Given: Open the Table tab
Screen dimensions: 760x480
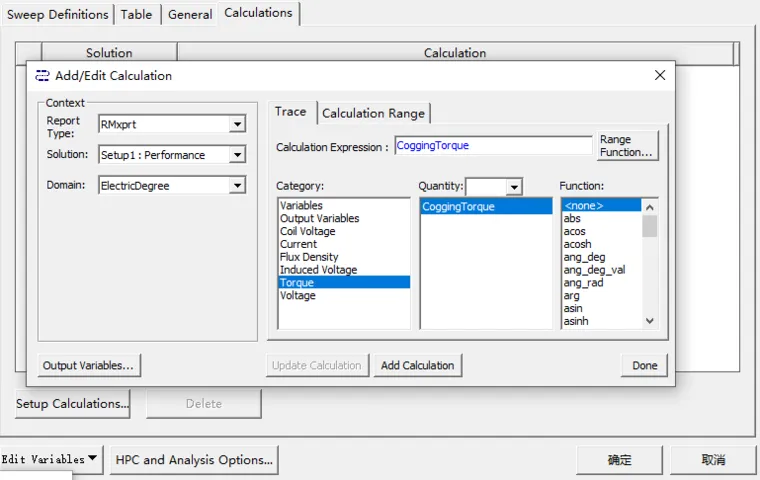Looking at the screenshot, I should click(137, 15).
